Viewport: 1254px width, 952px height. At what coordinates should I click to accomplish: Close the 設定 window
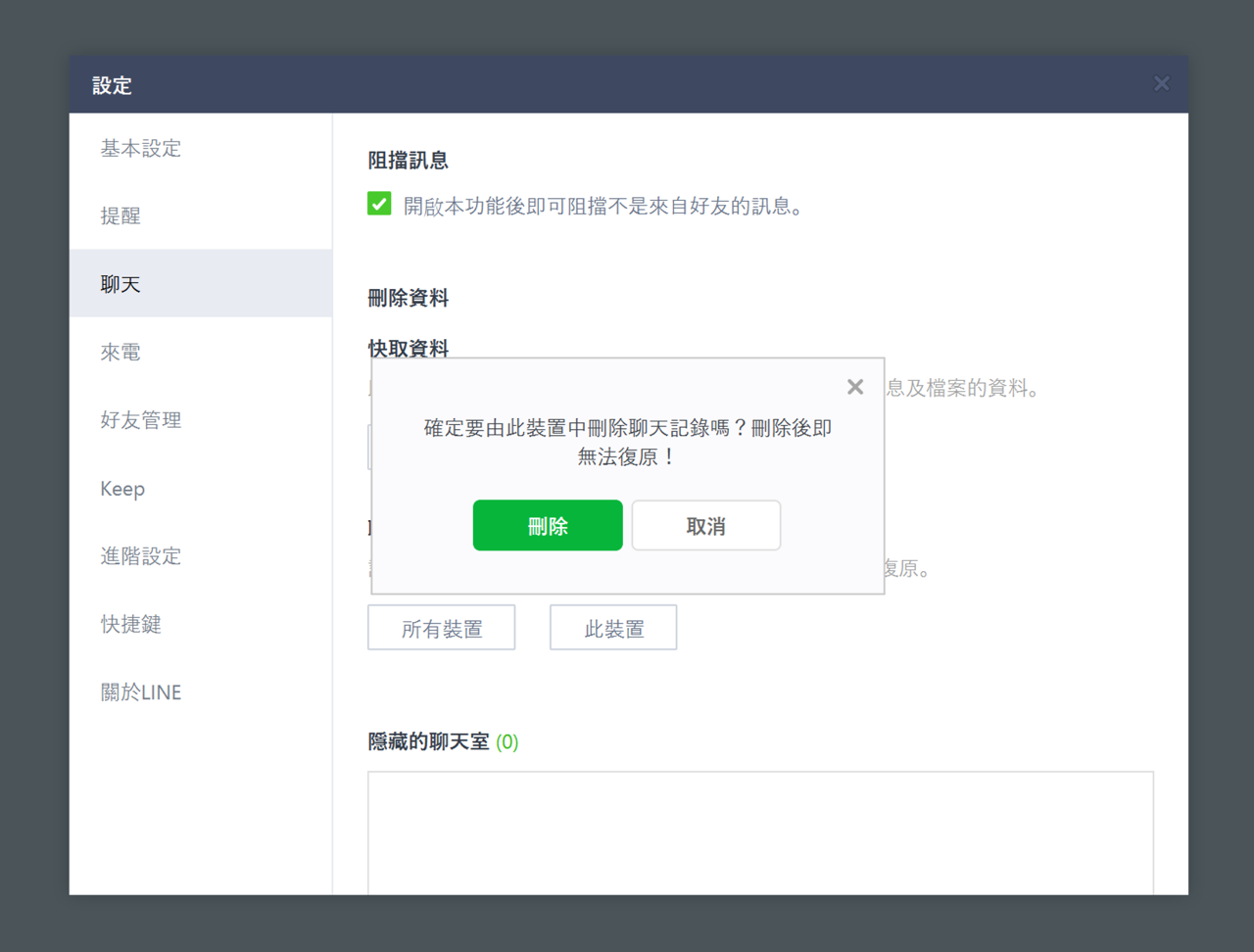[x=1162, y=84]
